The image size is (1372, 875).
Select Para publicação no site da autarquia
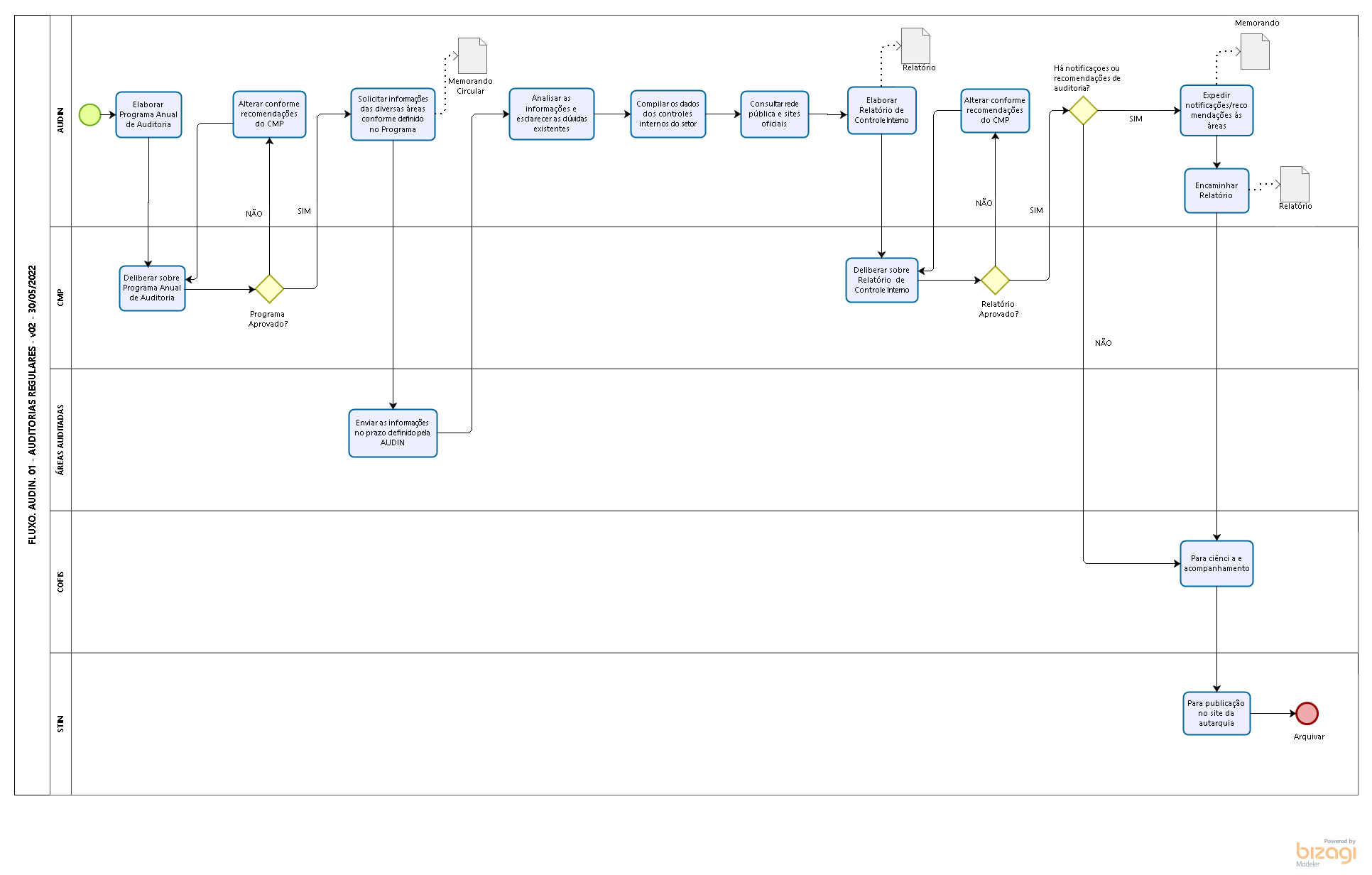point(1216,713)
